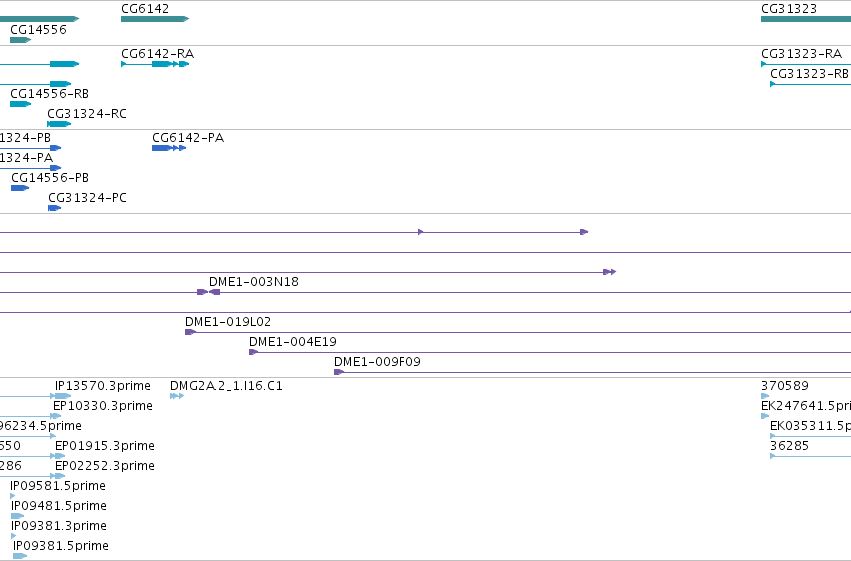Click the IP09381.5prime EST label
Viewport: 851px width, 561px height.
61,546
